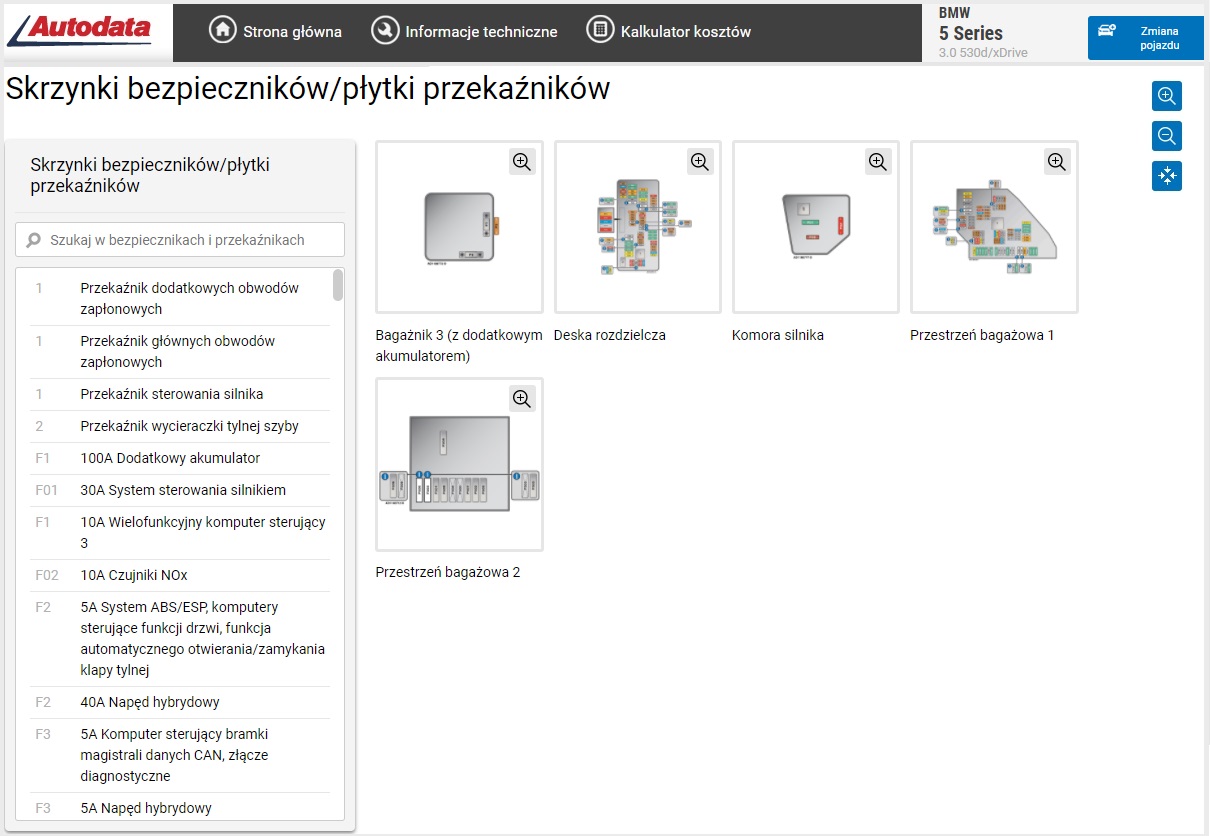The width and height of the screenshot is (1210, 836).
Task: Open the Przestrzeń bagażowa 2 thumbnail
Action: tap(460, 465)
